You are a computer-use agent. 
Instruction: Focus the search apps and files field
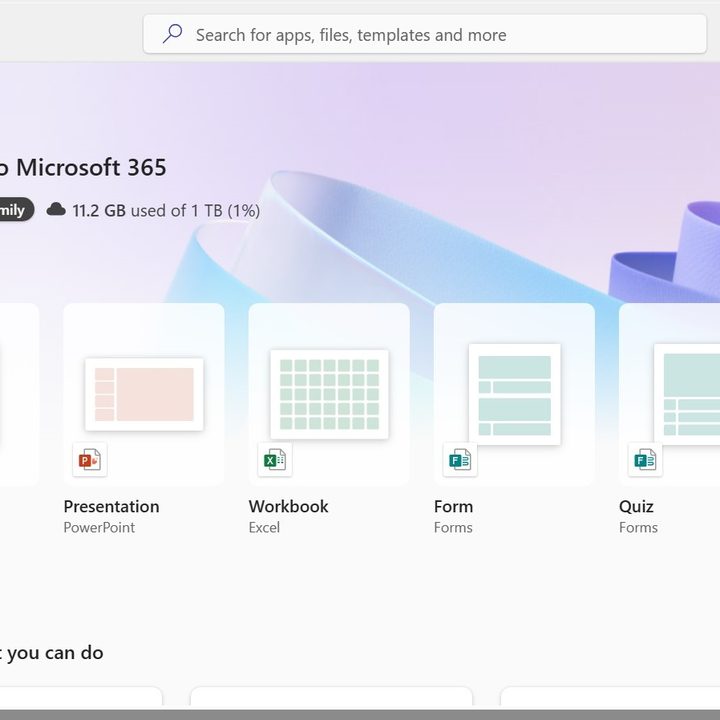point(425,34)
